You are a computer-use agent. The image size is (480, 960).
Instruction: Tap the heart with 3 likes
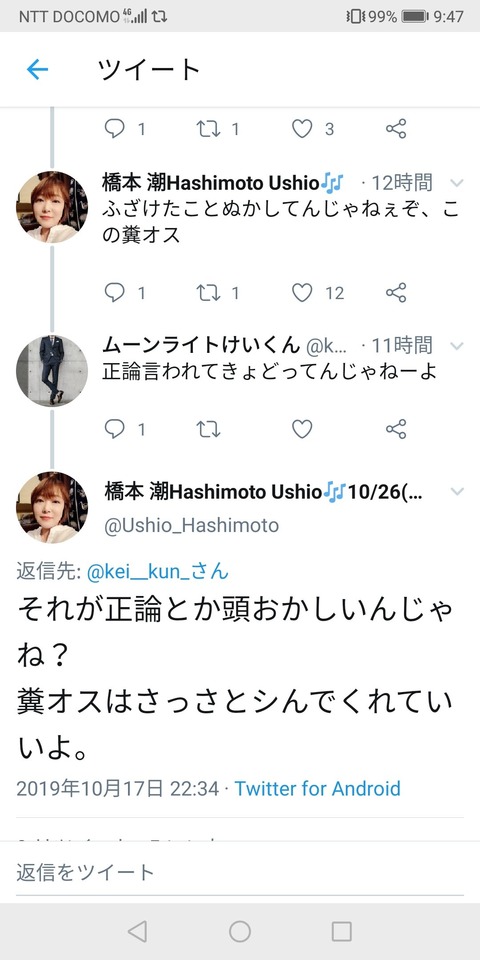point(302,129)
